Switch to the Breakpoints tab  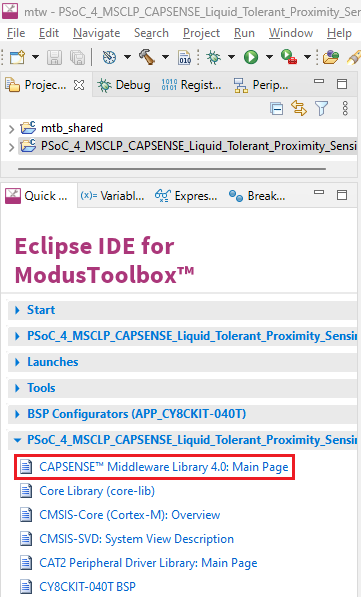click(x=257, y=196)
